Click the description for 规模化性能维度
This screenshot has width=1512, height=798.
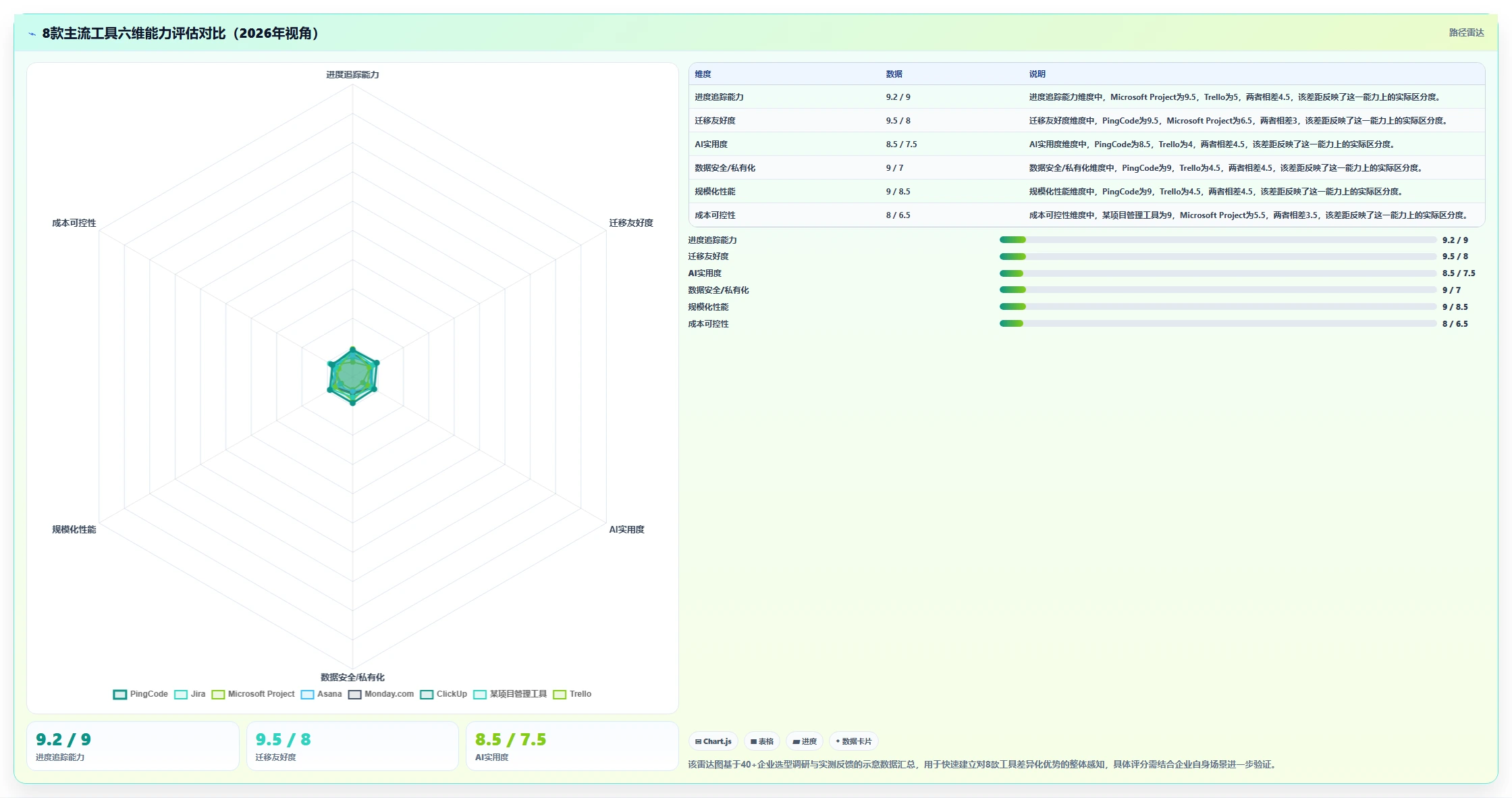coord(1217,192)
